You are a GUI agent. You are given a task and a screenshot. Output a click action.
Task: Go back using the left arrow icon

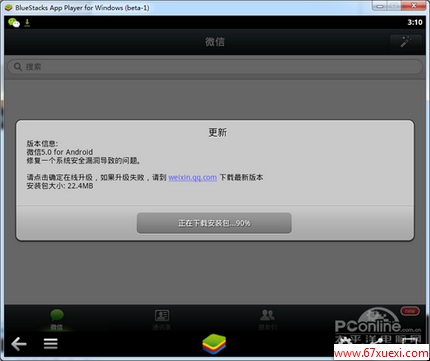click(x=19, y=343)
